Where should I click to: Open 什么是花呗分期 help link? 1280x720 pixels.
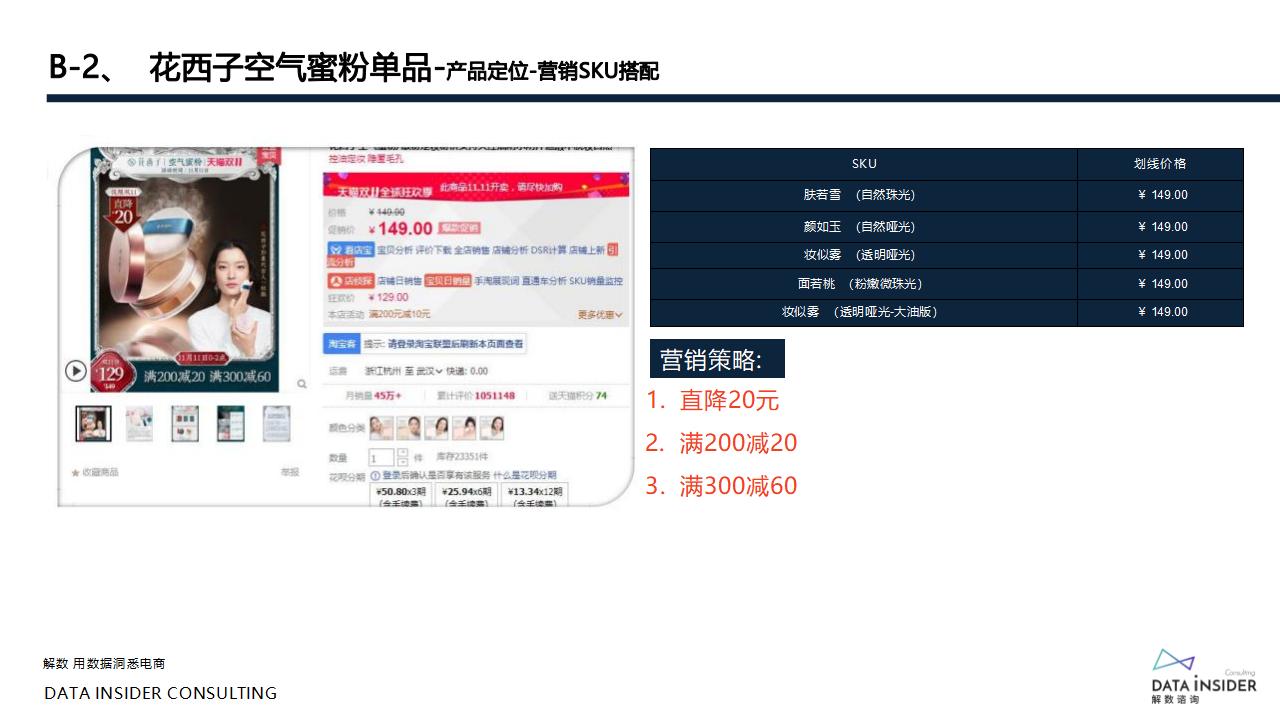[x=524, y=475]
